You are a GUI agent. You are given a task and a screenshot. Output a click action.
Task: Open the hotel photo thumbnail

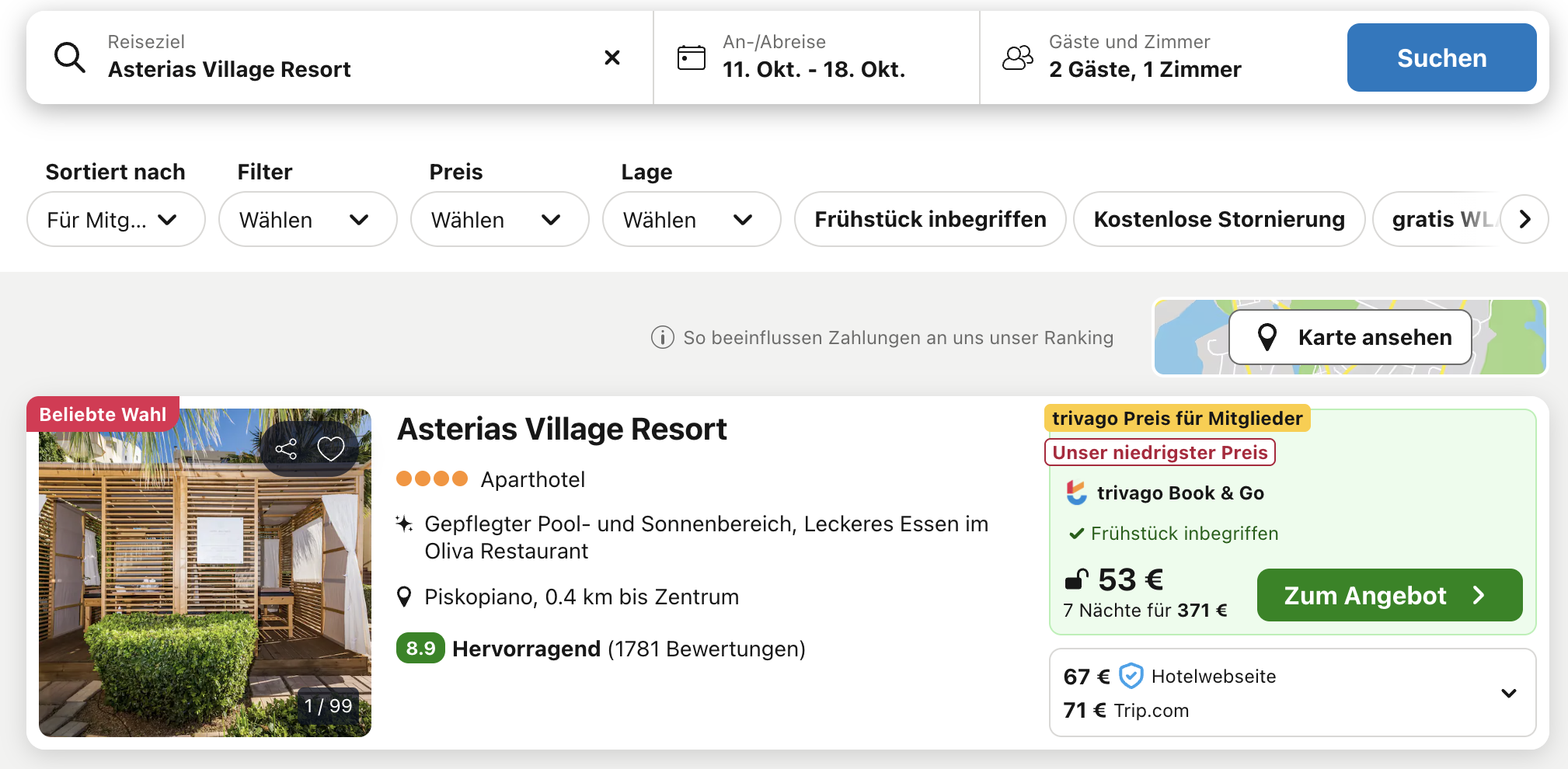click(x=205, y=572)
